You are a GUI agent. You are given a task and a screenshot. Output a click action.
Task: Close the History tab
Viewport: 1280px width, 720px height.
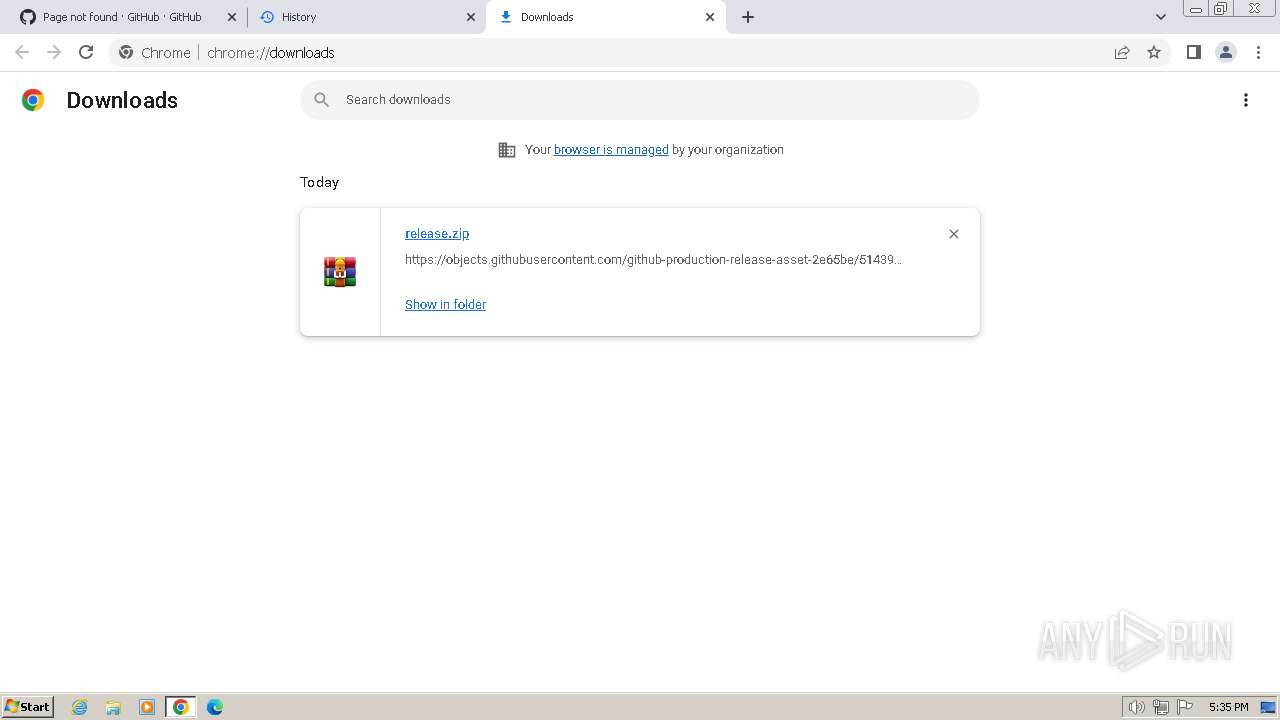(471, 17)
